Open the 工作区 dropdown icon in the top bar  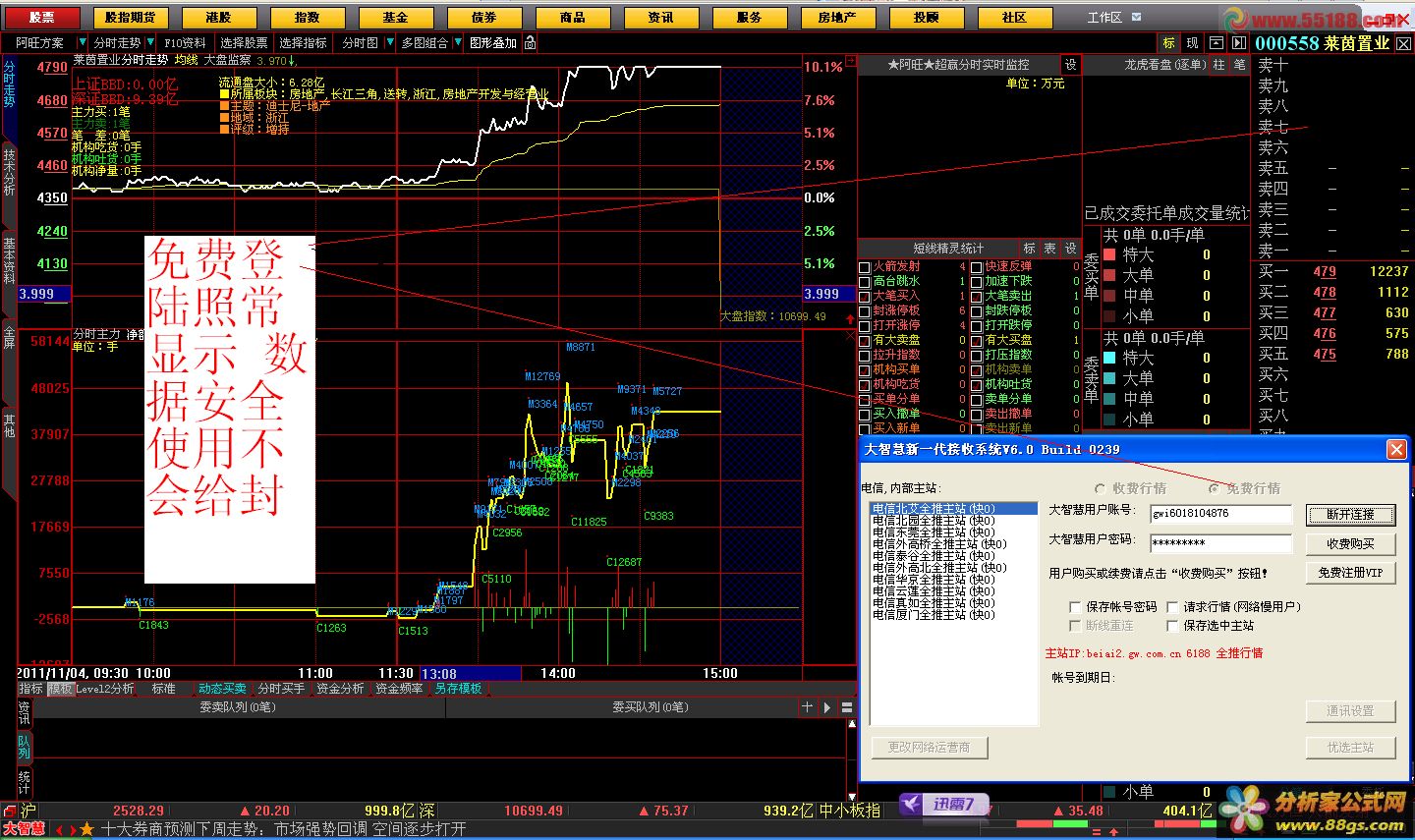tap(1137, 17)
